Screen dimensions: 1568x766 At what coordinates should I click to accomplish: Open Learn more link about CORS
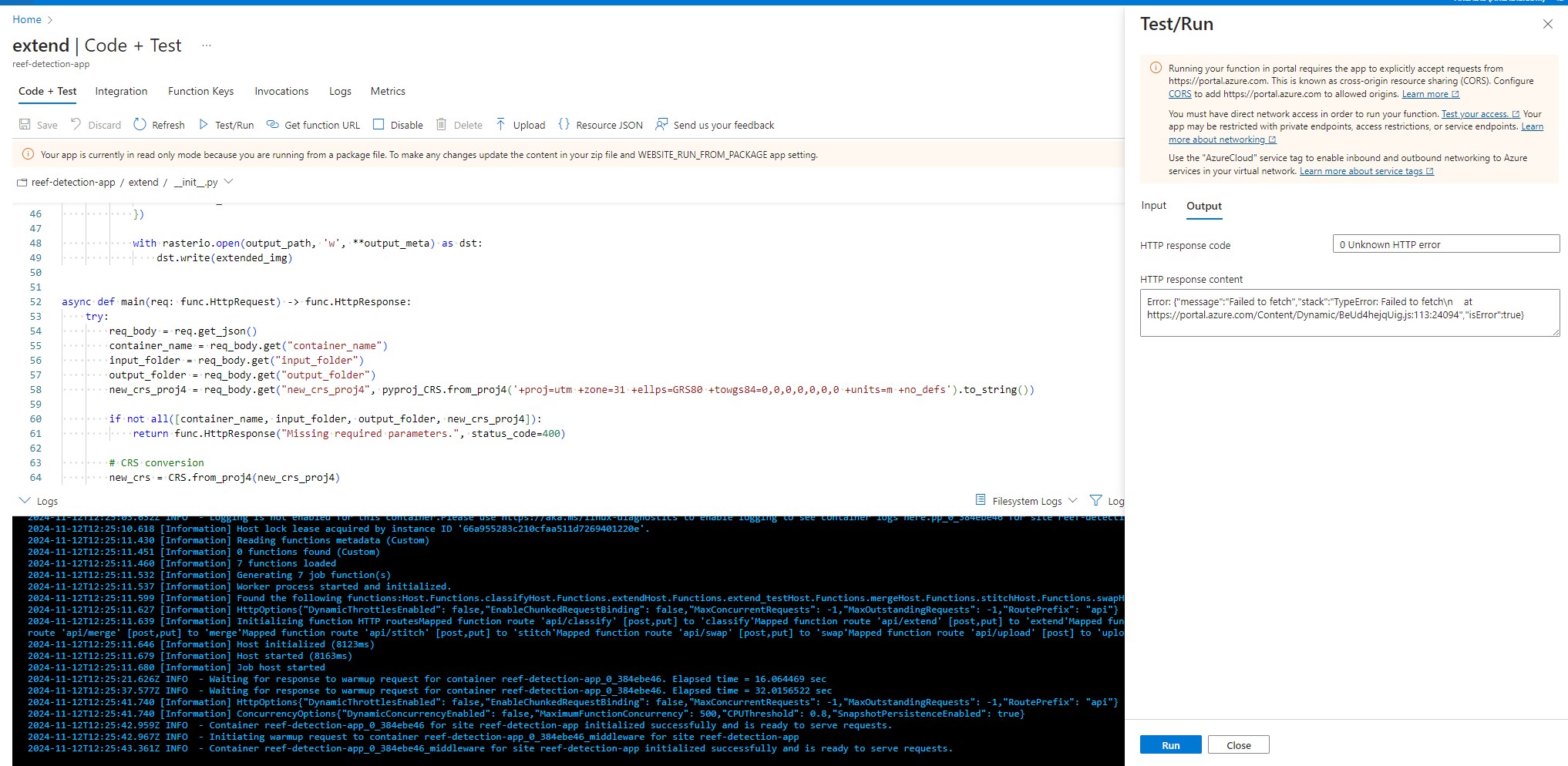[1430, 94]
